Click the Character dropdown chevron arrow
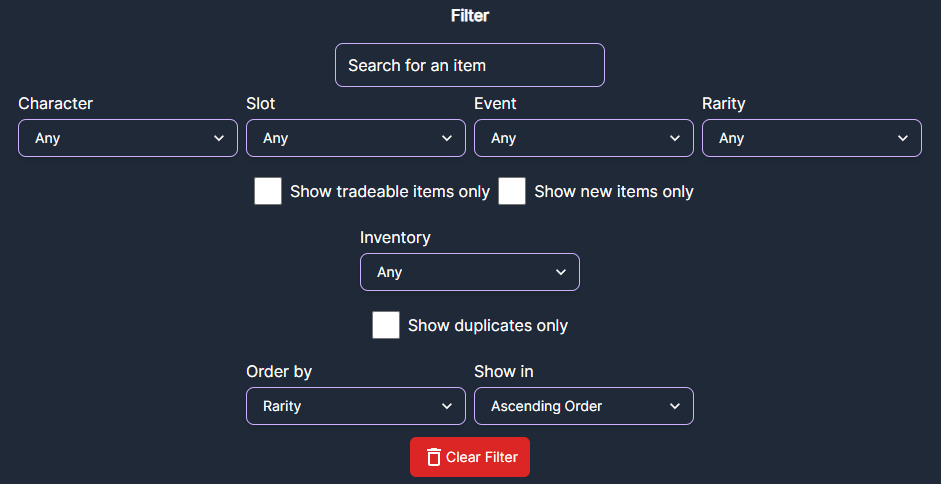The width and height of the screenshot is (941, 484). click(218, 138)
